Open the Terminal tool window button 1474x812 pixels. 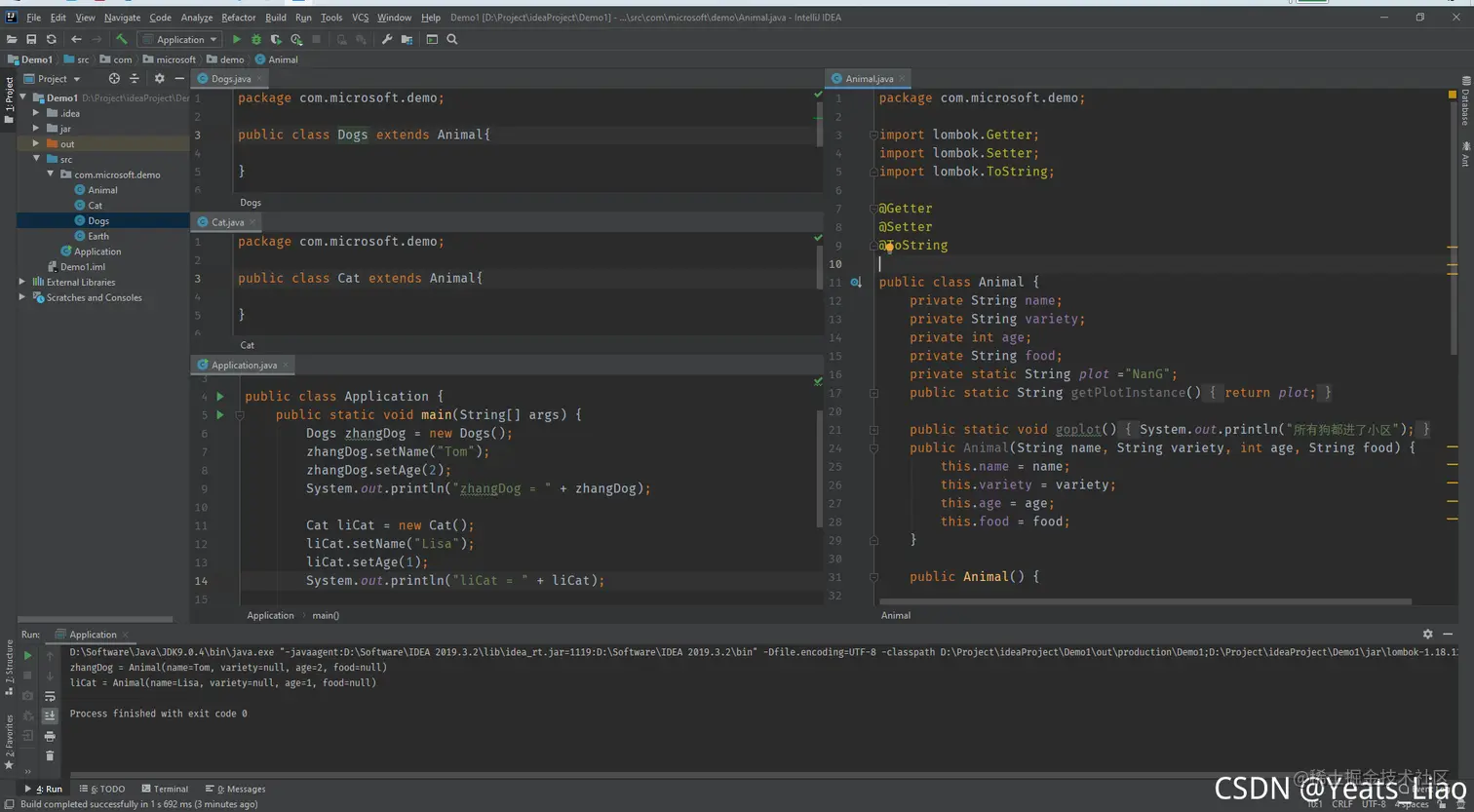(165, 789)
